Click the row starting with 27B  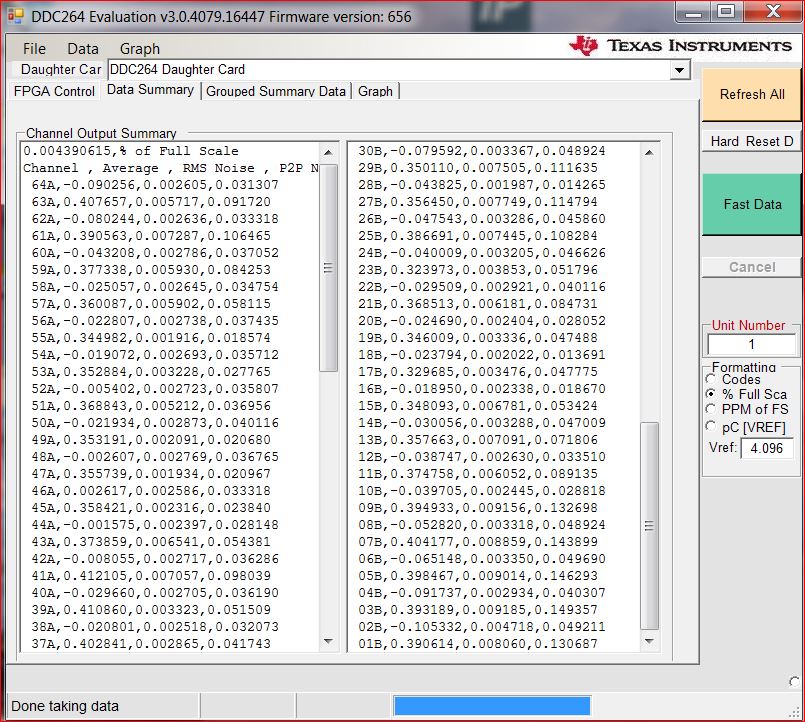[478, 202]
